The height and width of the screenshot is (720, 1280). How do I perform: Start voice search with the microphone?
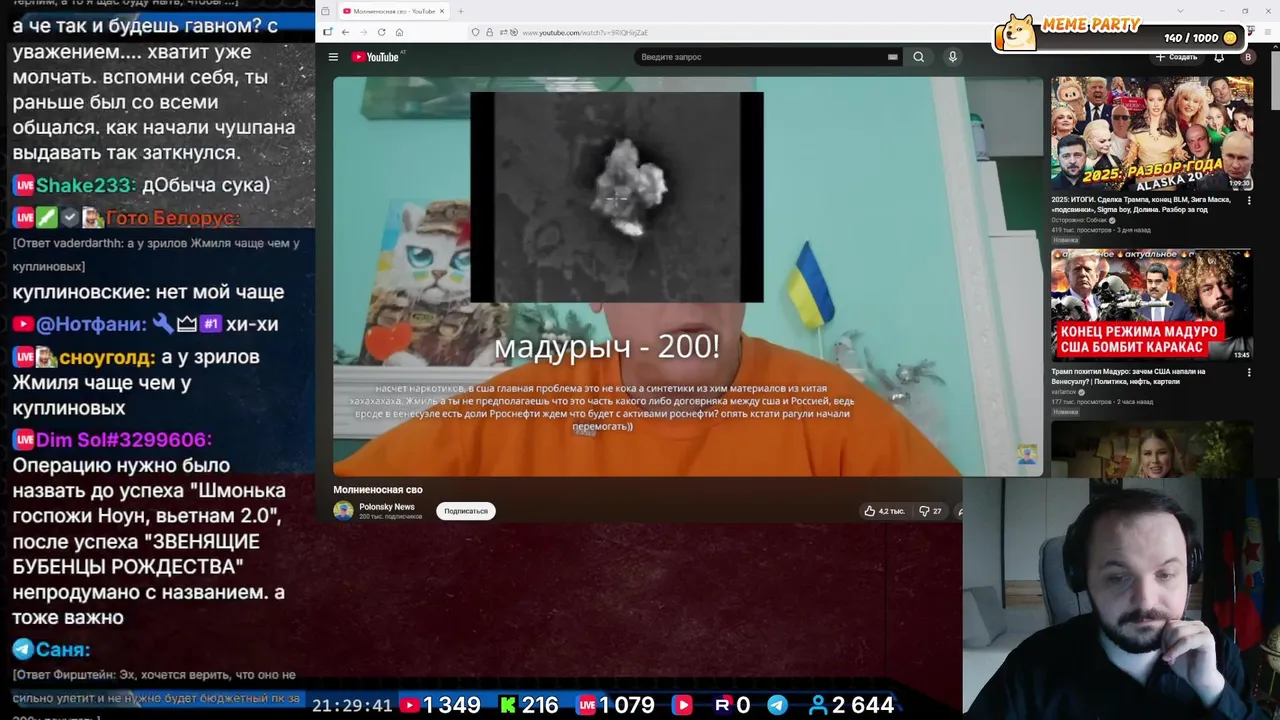pos(952,57)
